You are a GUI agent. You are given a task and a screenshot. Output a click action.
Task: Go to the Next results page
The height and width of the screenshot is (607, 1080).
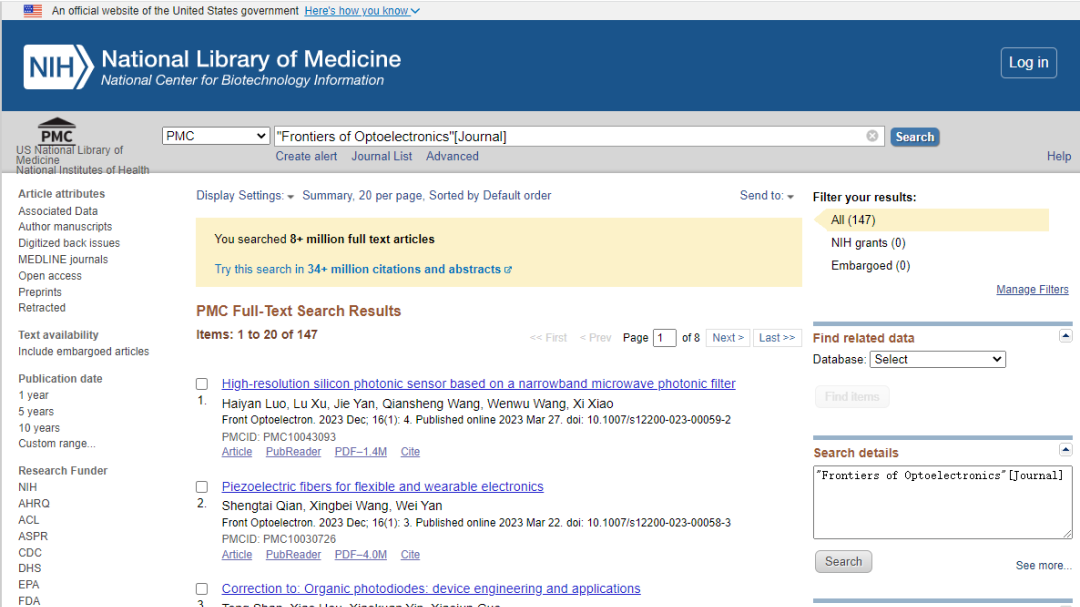tap(727, 338)
